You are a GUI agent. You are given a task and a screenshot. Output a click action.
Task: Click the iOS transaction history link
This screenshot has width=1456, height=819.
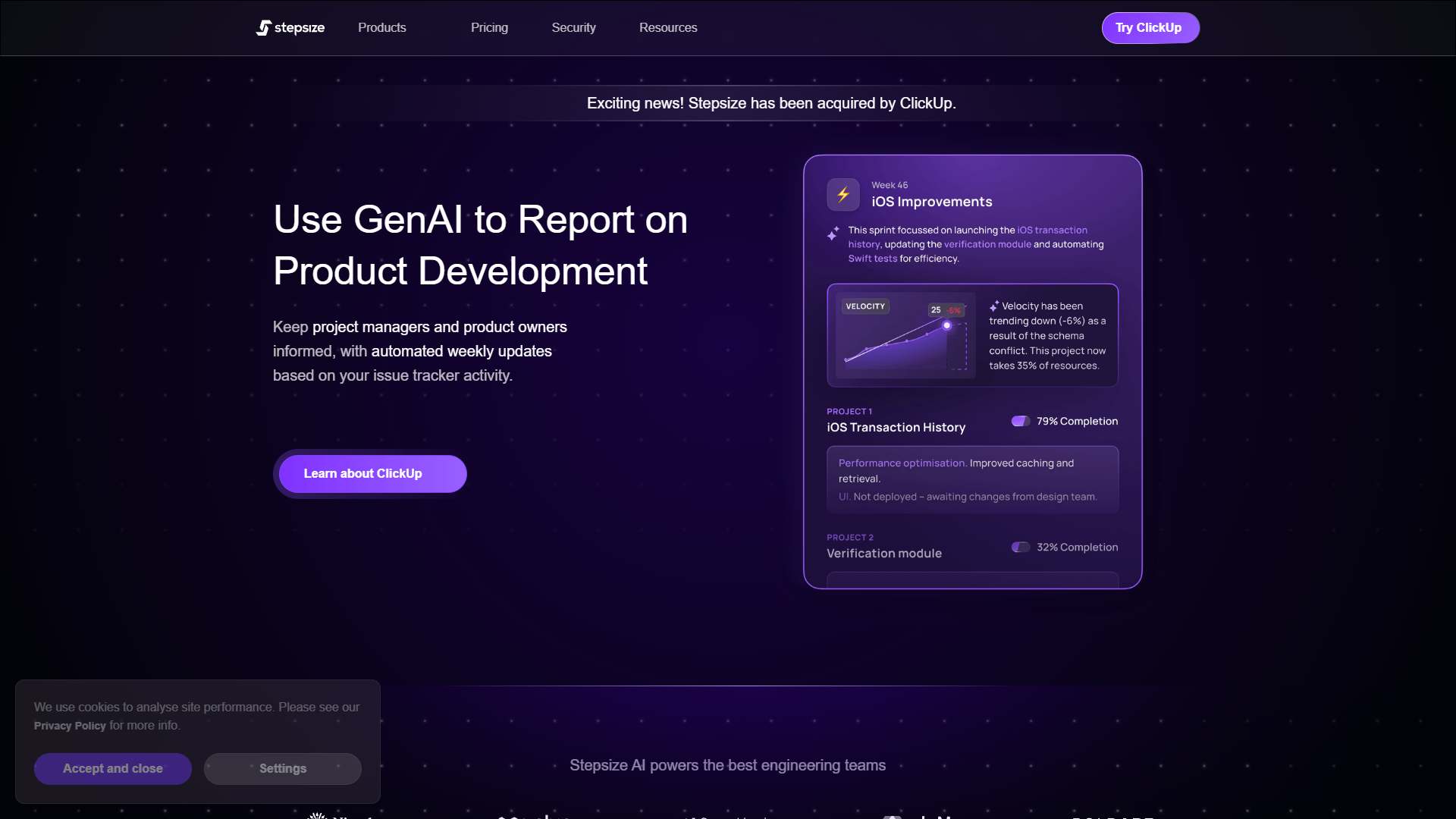pos(968,237)
